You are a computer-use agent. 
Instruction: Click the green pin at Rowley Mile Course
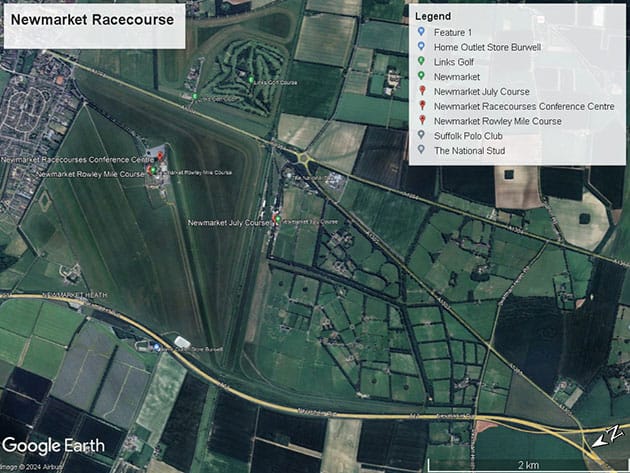153,170
